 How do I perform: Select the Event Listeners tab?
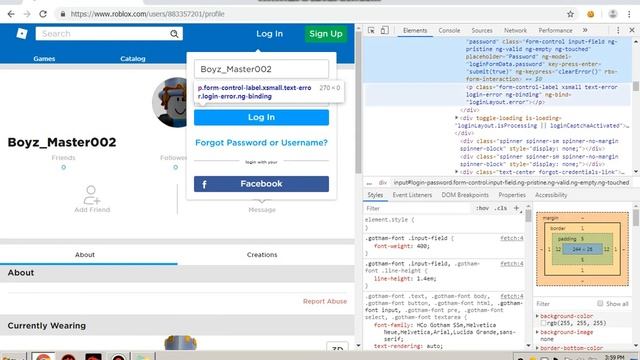tap(412, 195)
